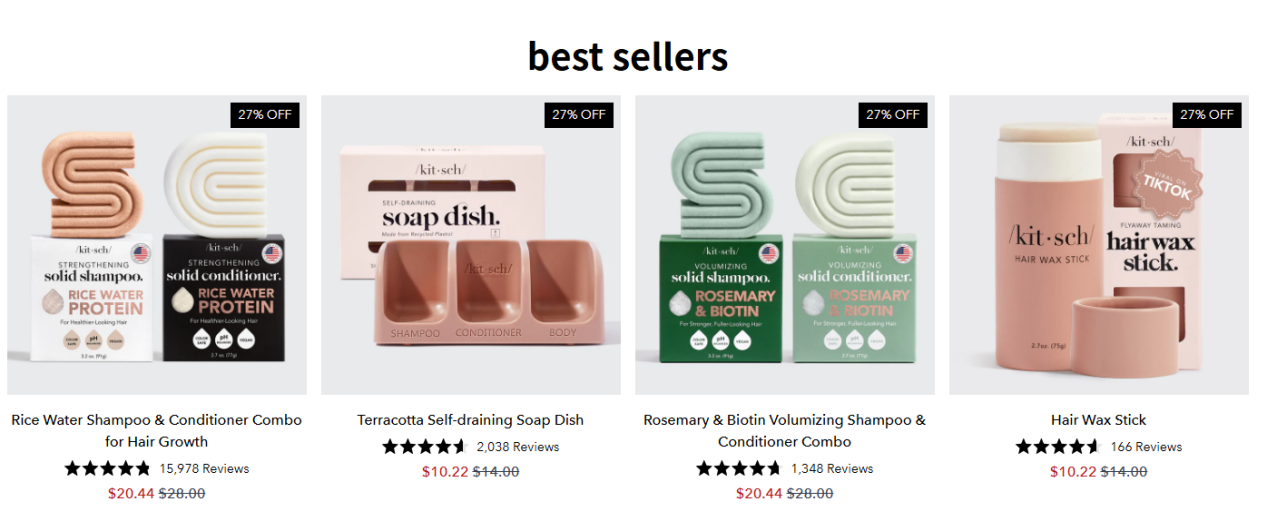Viewport: 1267px width, 531px height.
Task: Click the Hair Wax Stick title link
Action: pyautogui.click(x=1099, y=420)
